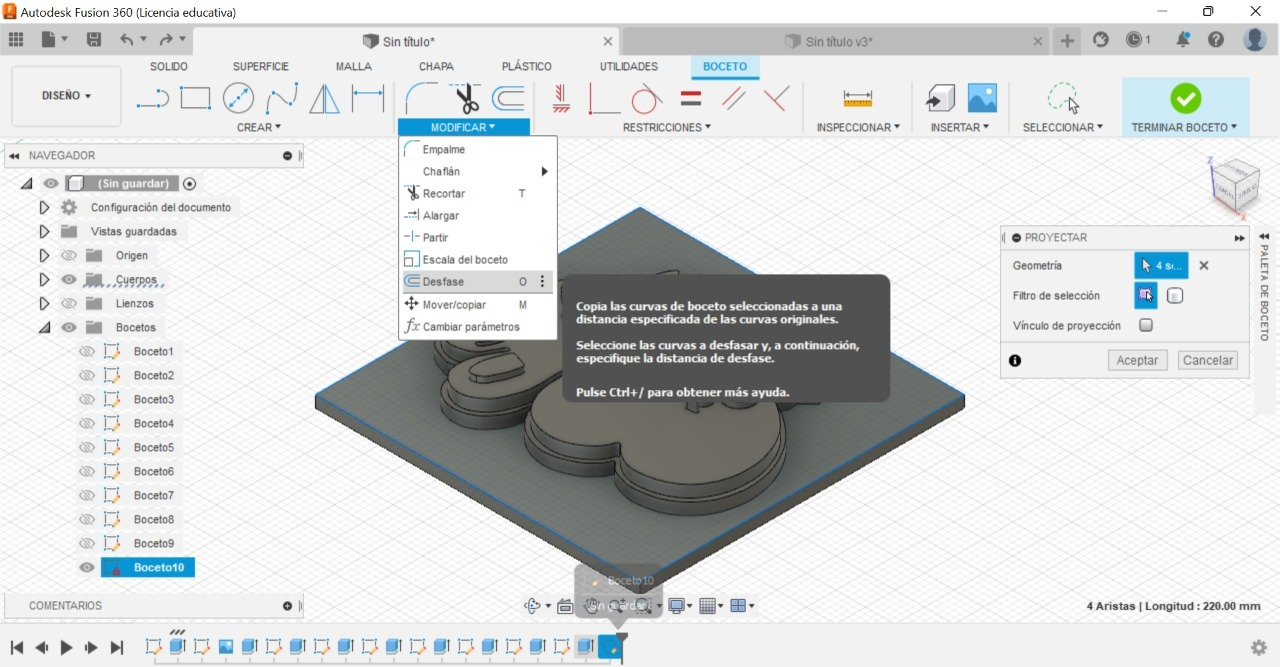Viewport: 1280px width, 667px height.
Task: Expand Configuración del documento node
Action: 44,207
